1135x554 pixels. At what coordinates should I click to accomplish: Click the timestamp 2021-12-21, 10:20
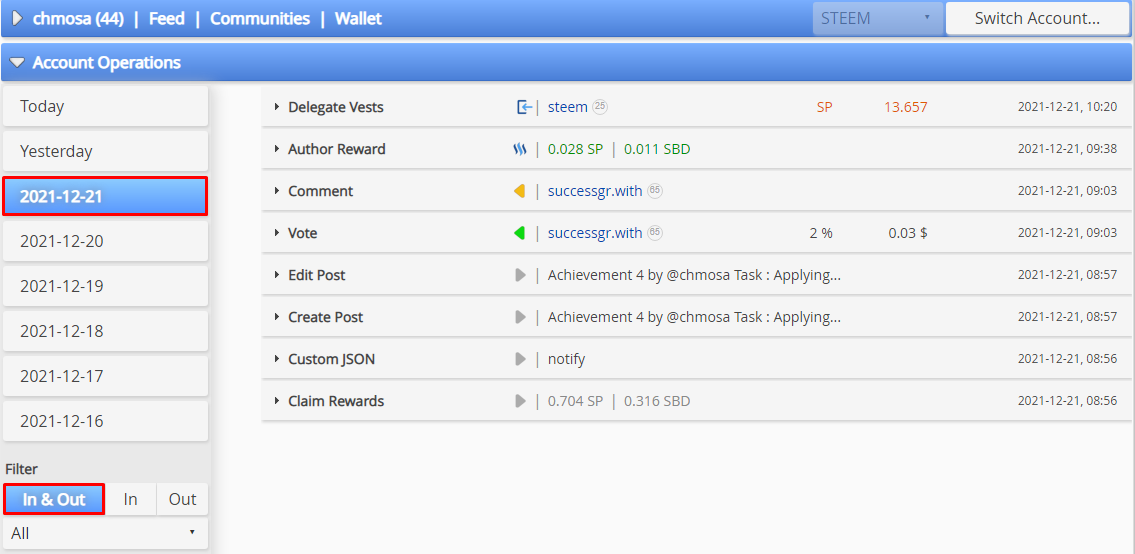(1067, 107)
